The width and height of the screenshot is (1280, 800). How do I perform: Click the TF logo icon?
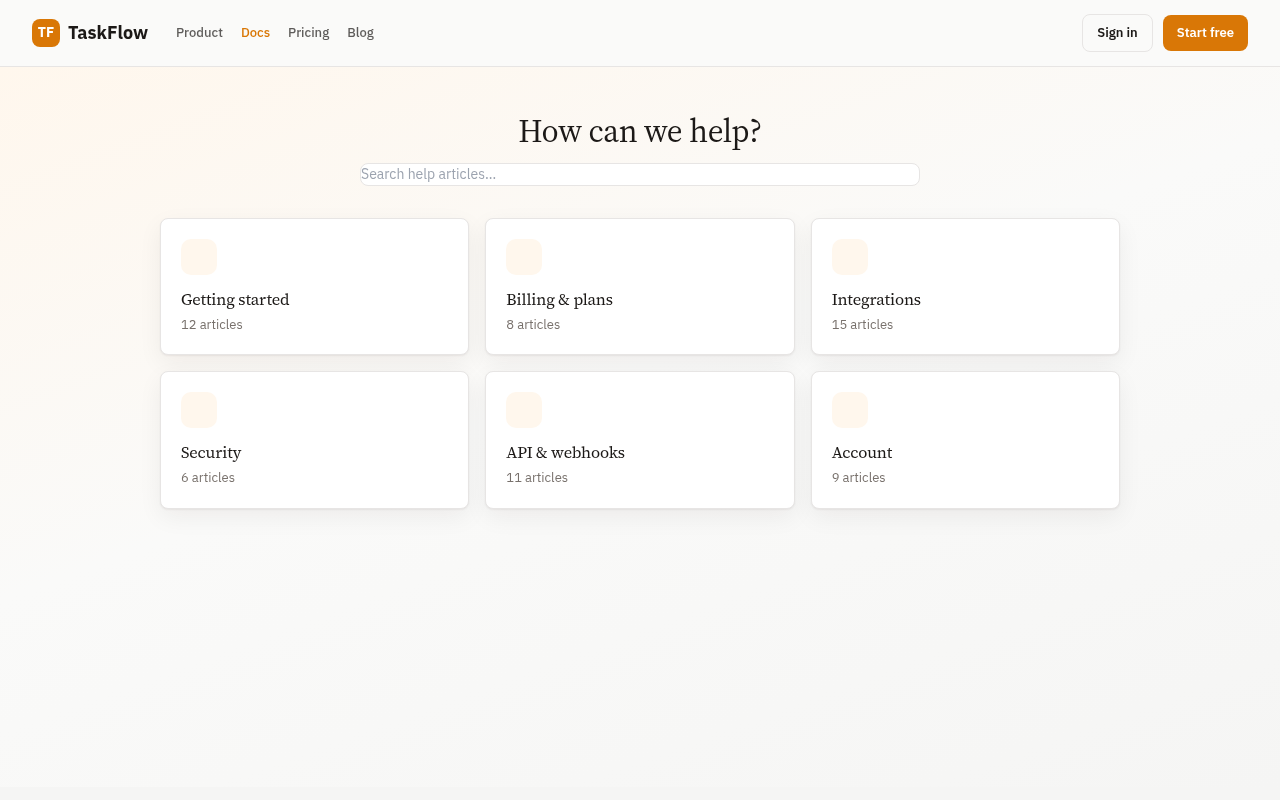pos(46,33)
